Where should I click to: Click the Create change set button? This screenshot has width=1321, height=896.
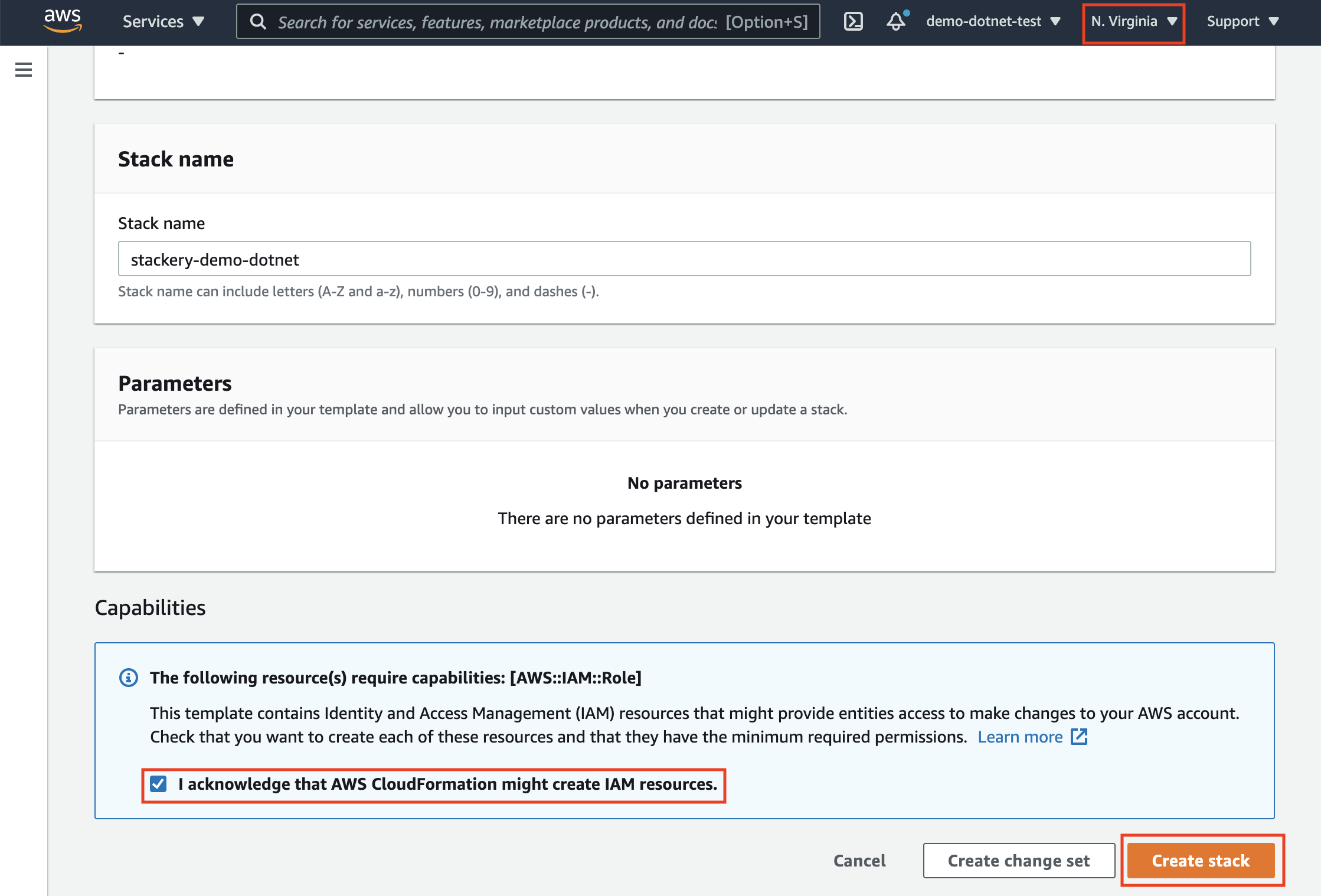coord(1019,861)
